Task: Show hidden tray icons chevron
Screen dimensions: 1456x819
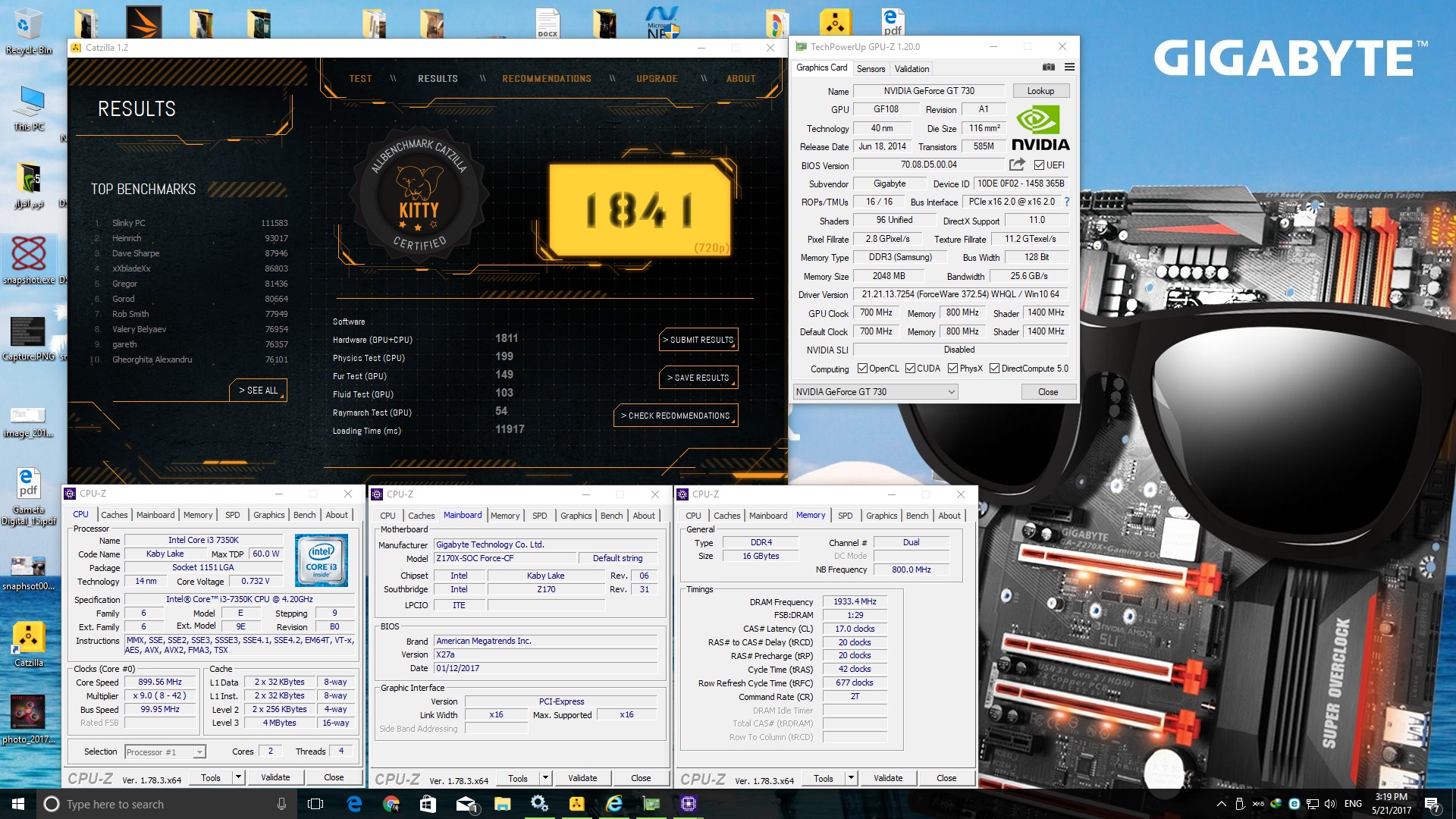Action: [x=1221, y=804]
